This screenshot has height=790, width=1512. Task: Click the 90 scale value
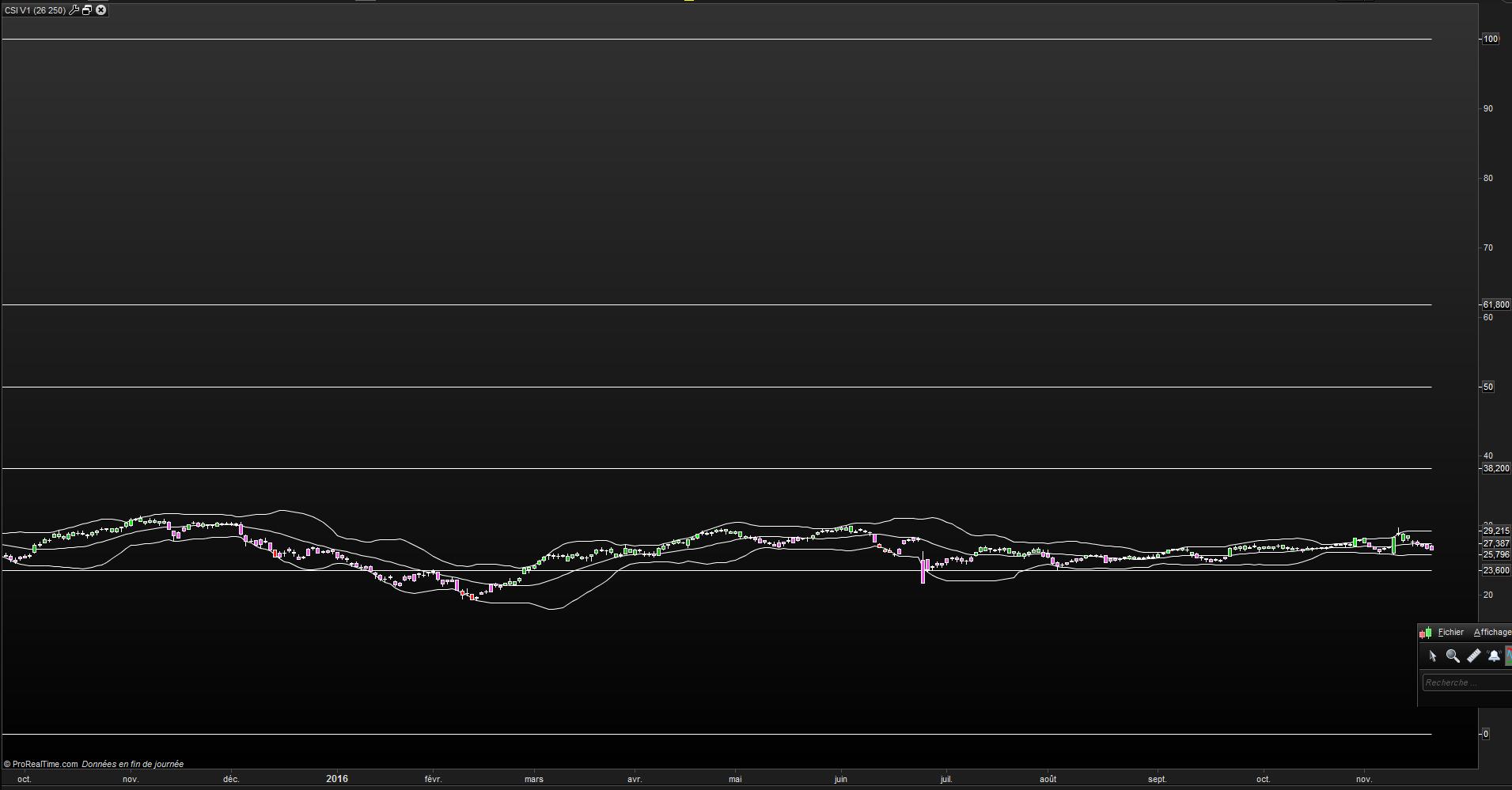tap(1488, 108)
